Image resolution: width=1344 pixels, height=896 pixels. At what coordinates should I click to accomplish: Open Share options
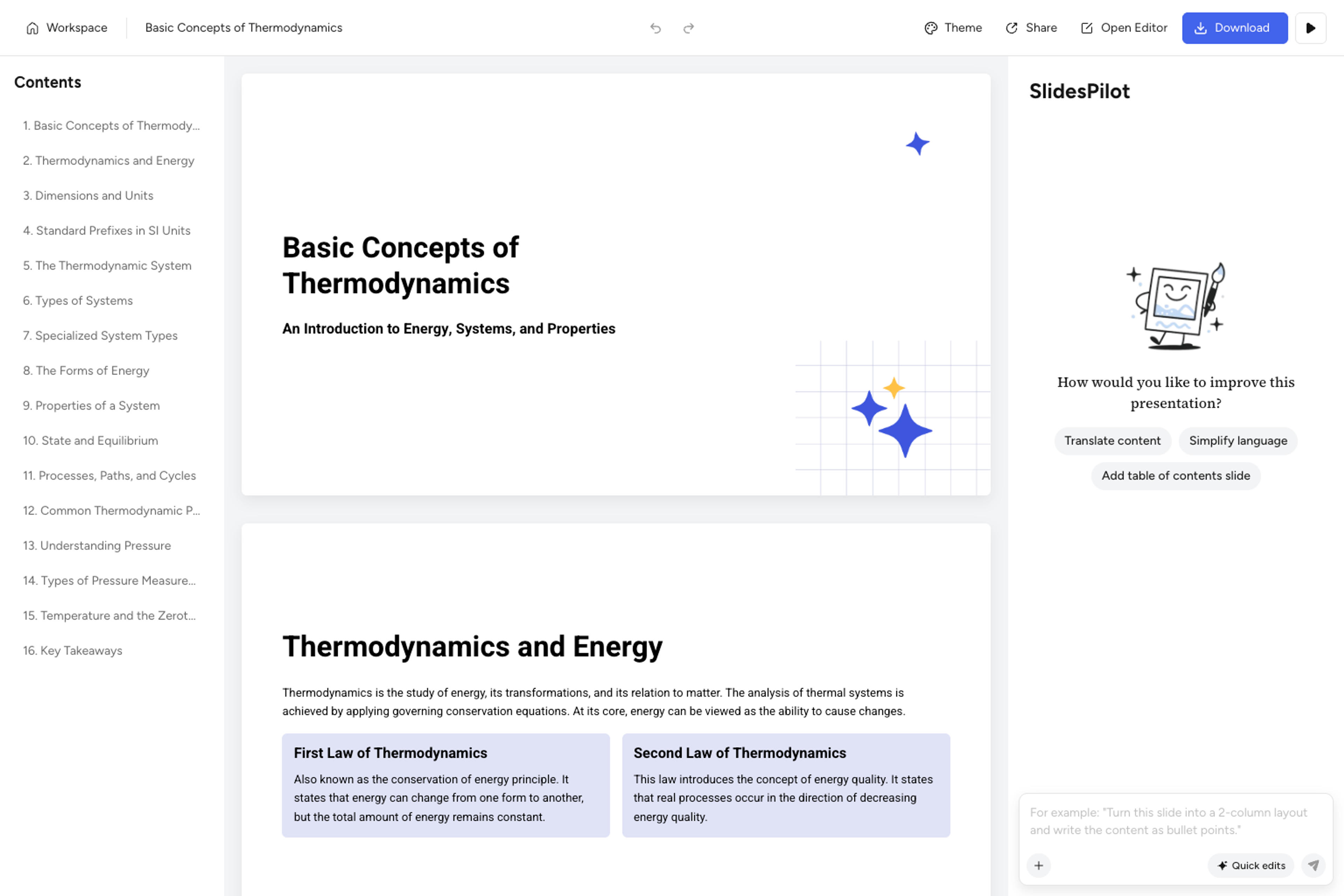[1031, 28]
